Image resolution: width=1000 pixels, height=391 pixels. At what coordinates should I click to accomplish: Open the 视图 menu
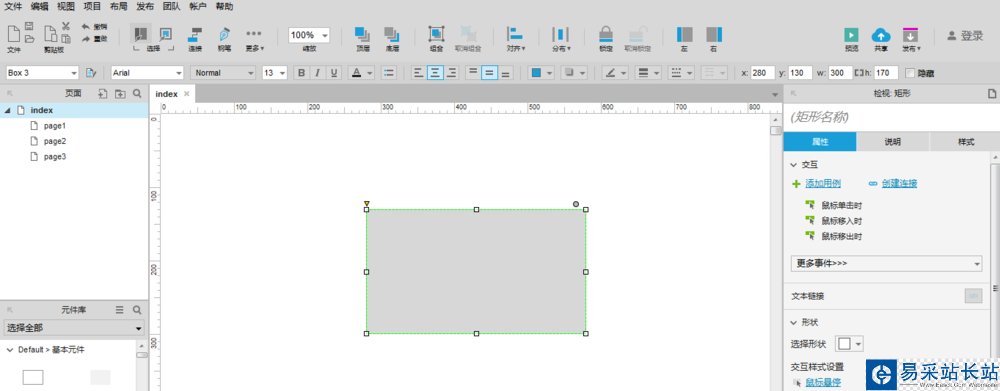click(x=66, y=7)
